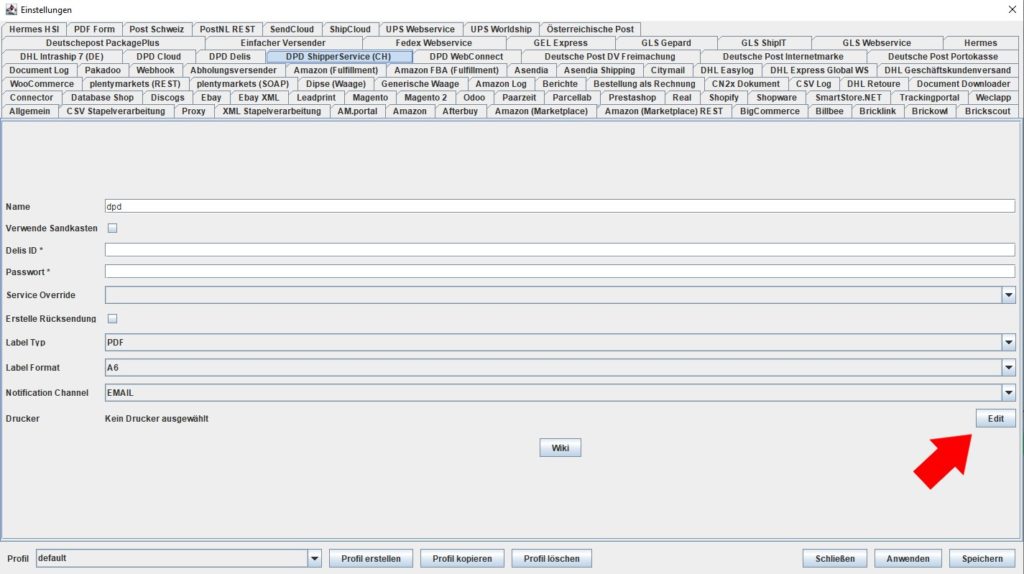Image resolution: width=1024 pixels, height=574 pixels.
Task: Open the Magento 2 tab
Action: coord(426,97)
